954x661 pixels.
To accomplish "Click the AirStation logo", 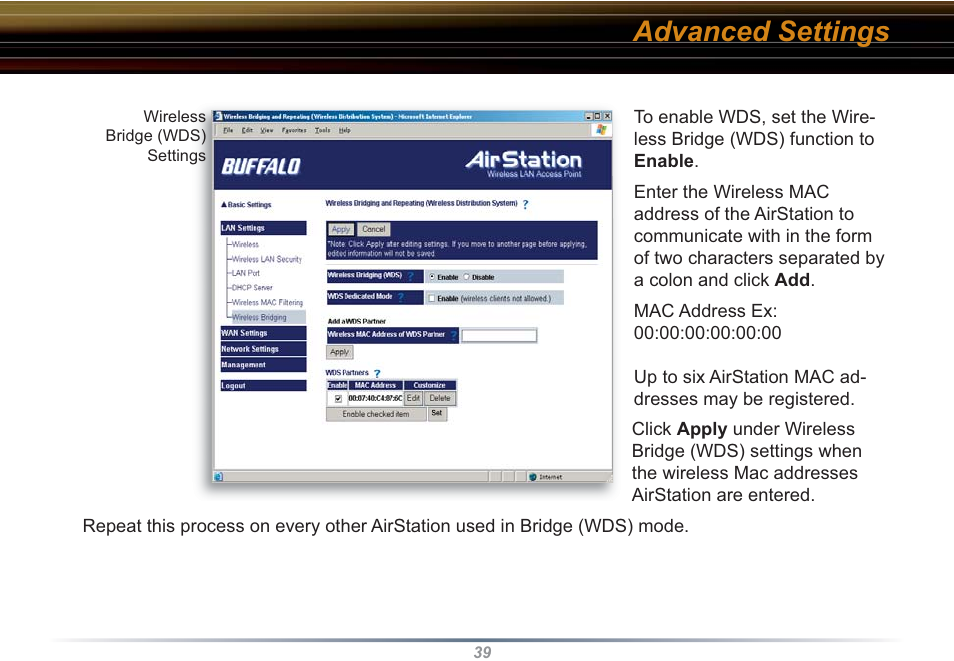I will (x=524, y=164).
